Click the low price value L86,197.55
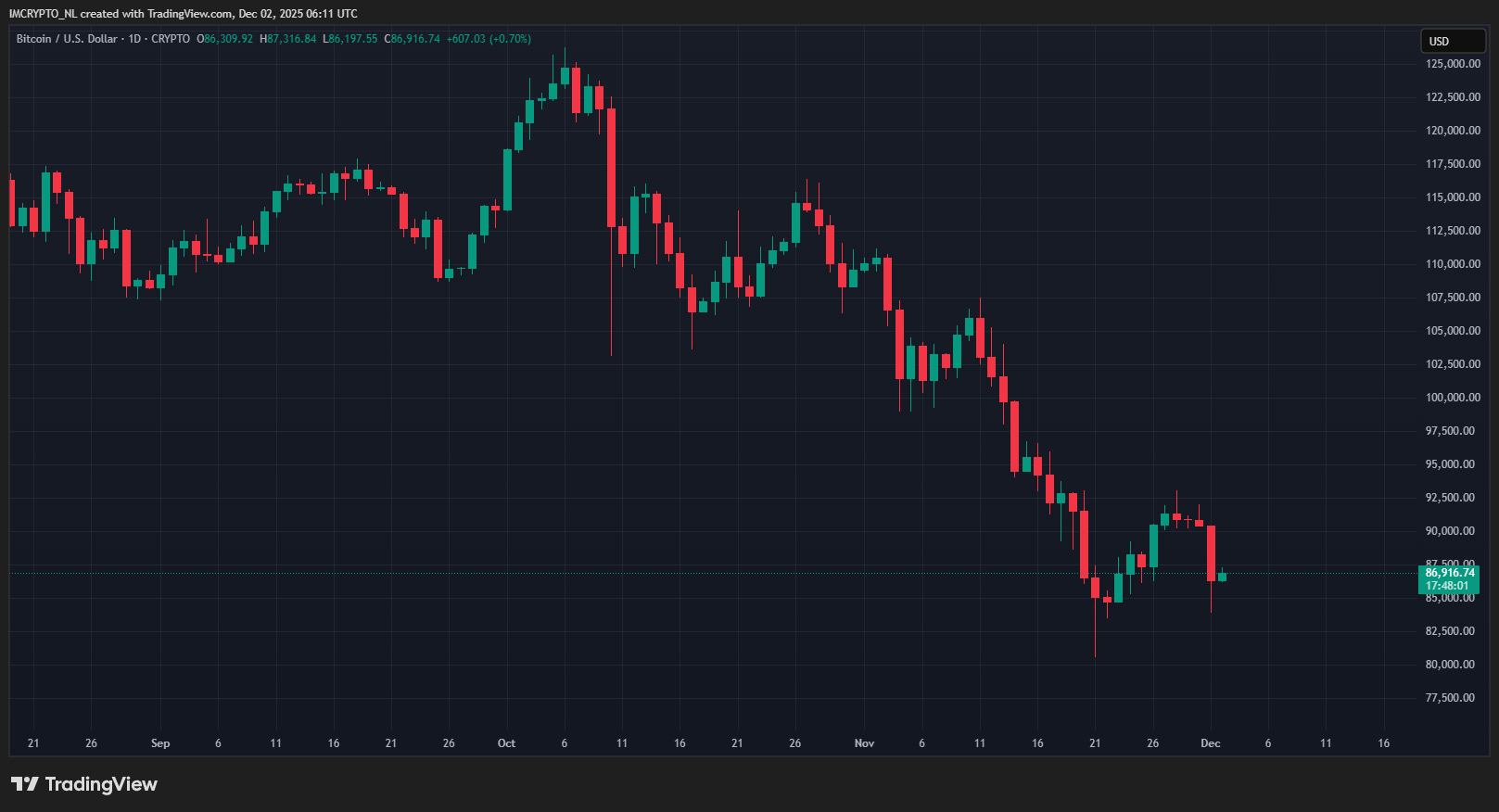 pyautogui.click(x=350, y=39)
